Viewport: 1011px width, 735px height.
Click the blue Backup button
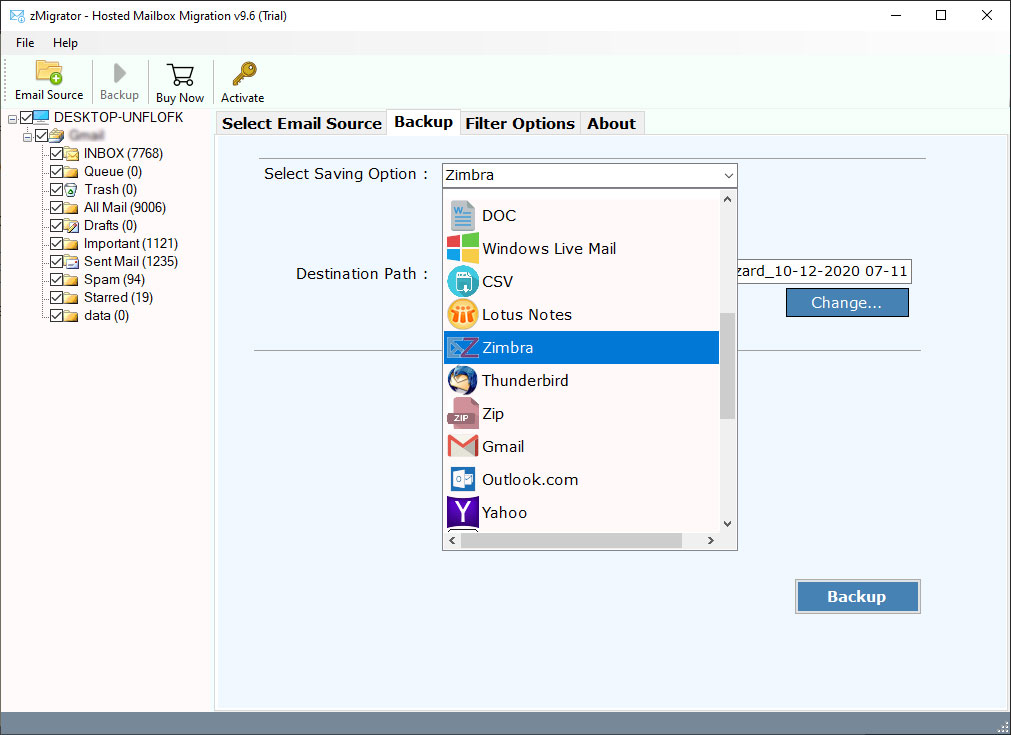857,596
